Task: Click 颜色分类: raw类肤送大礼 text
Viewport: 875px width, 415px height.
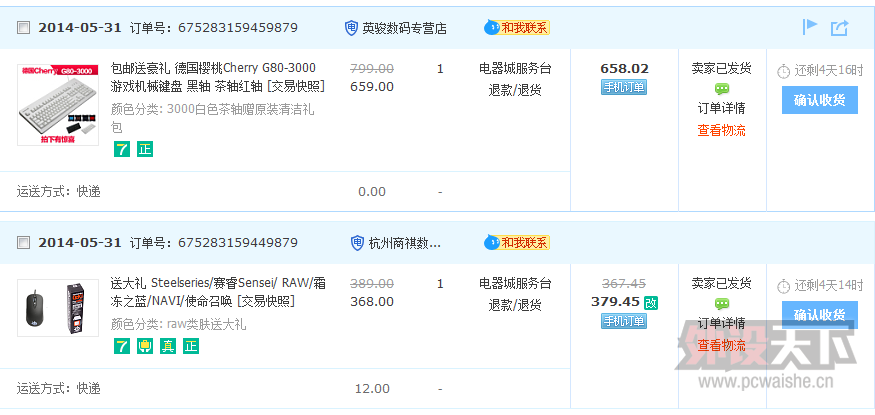Action: tap(179, 324)
